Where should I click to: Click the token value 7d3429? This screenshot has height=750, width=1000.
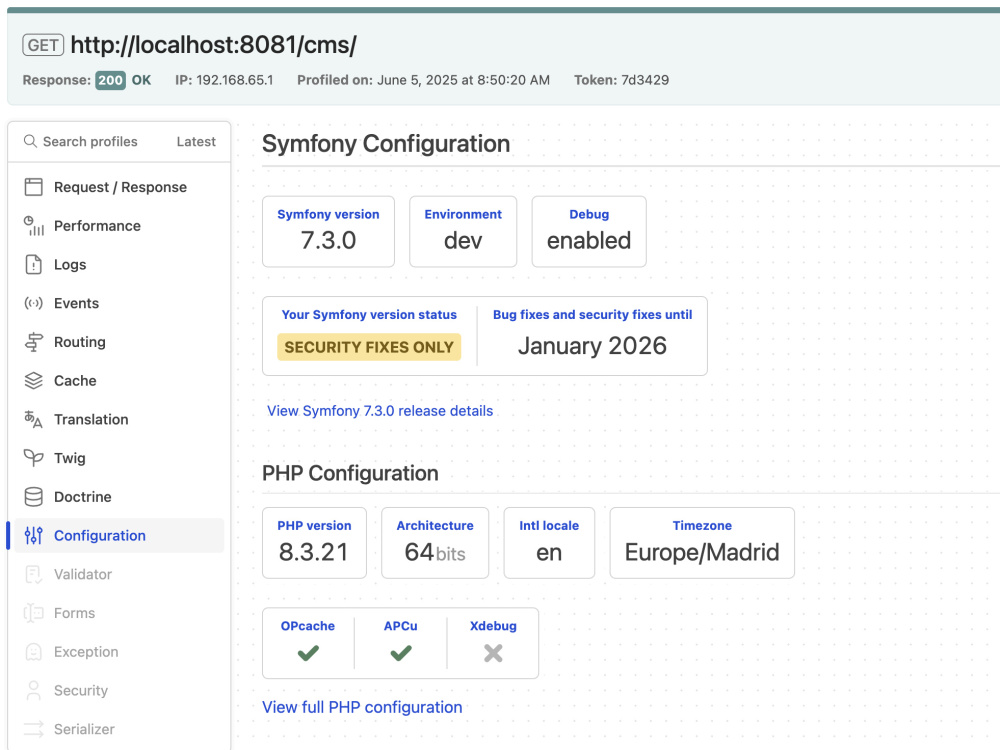(645, 80)
